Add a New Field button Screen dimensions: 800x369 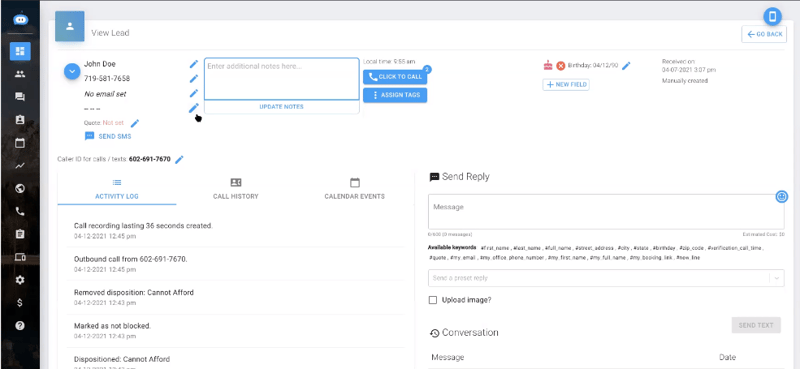pos(566,85)
